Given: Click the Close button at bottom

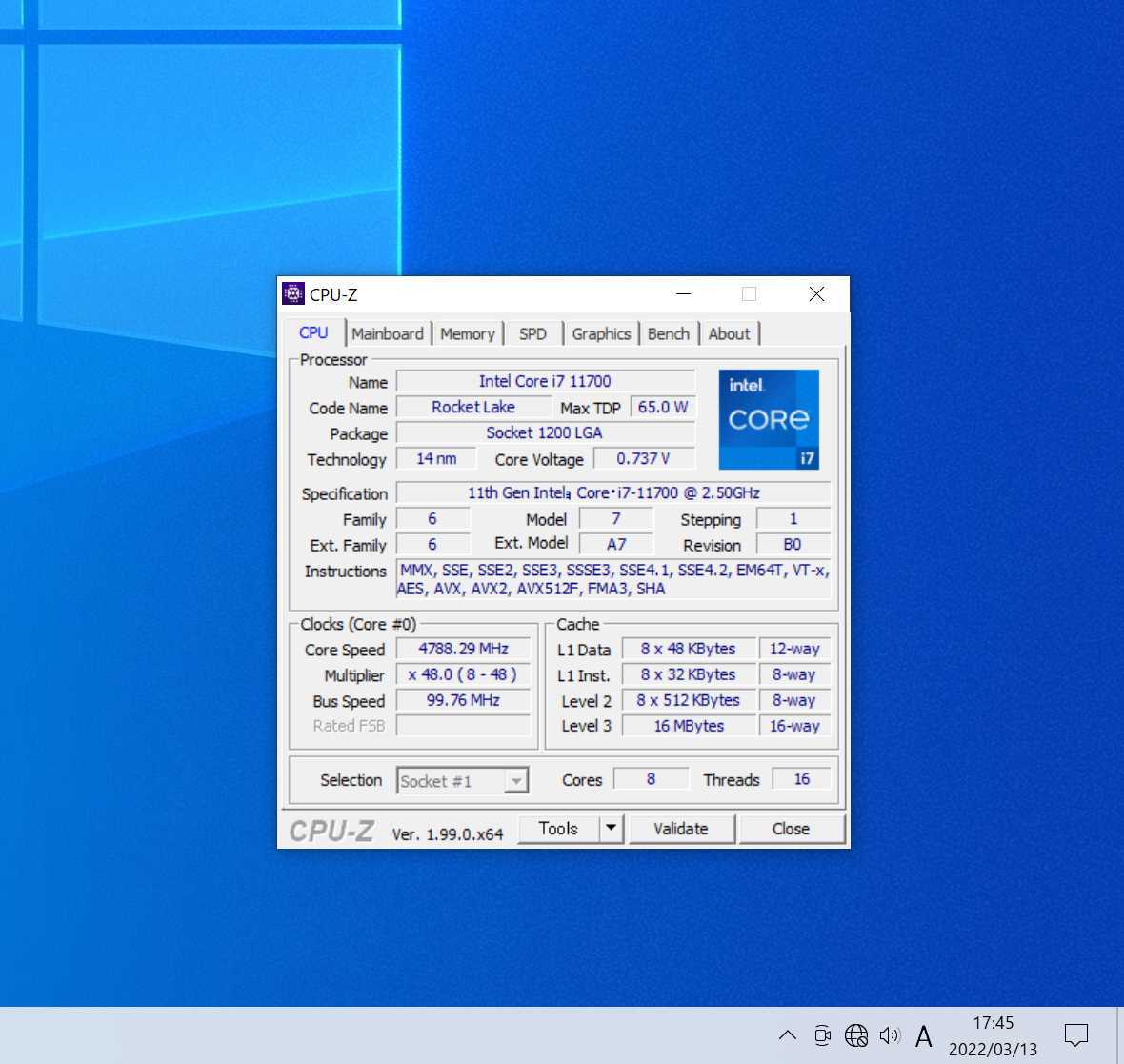Looking at the screenshot, I should (x=791, y=828).
